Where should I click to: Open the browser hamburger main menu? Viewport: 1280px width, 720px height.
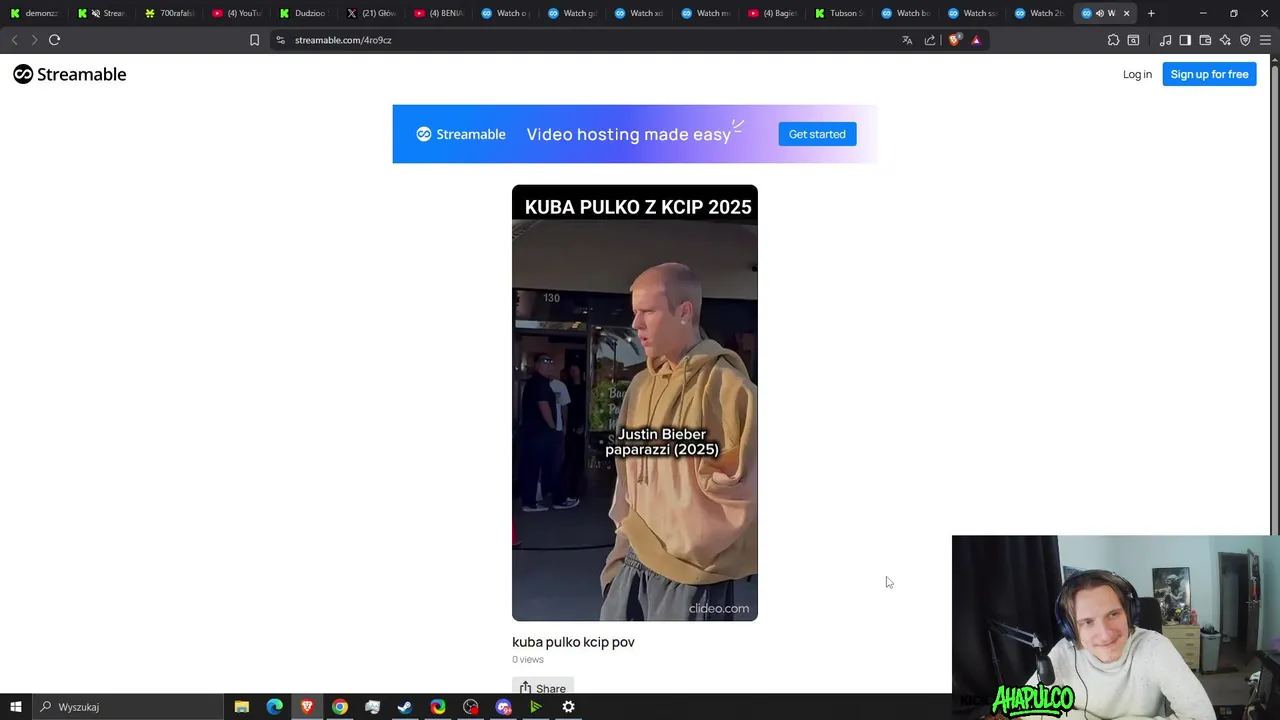pyautogui.click(x=1265, y=40)
